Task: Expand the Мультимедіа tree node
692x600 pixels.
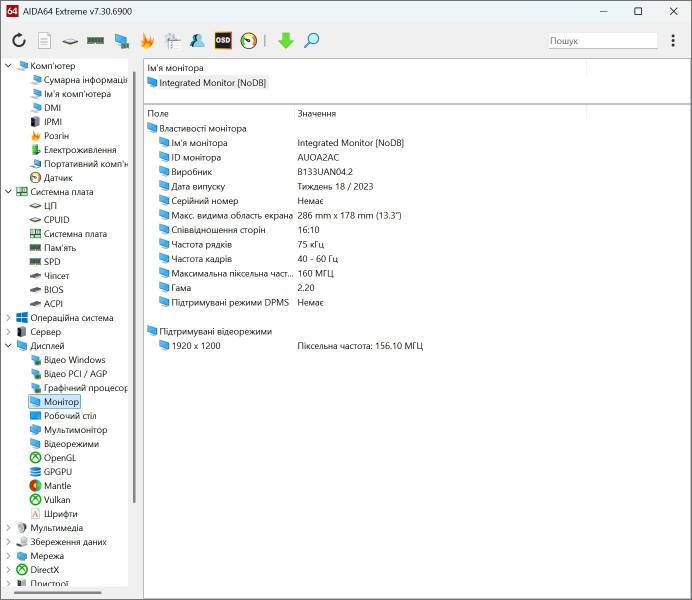Action: (x=8, y=528)
